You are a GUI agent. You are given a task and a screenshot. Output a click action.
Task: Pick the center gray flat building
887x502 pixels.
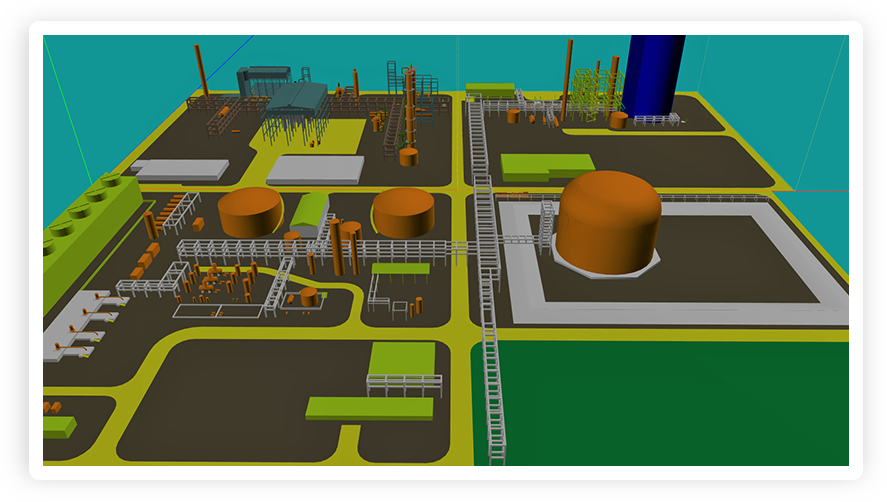[x=315, y=170]
